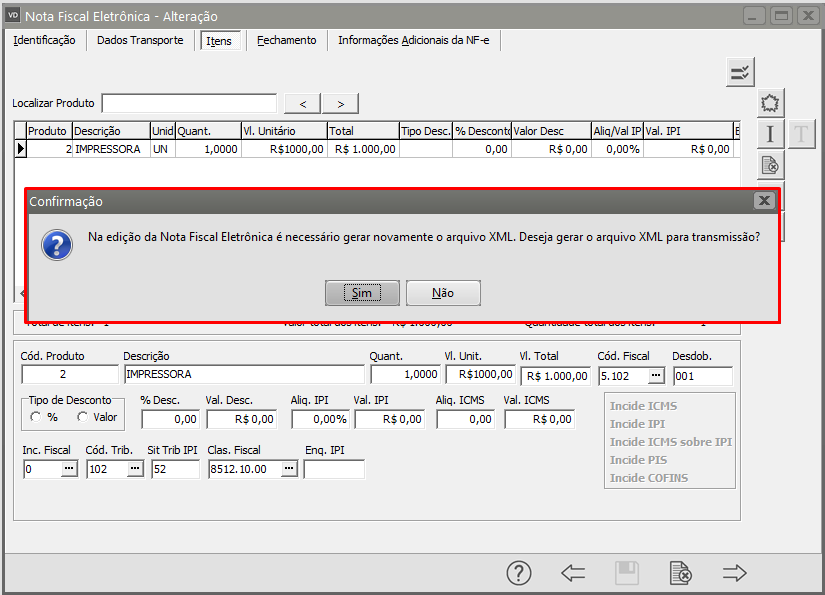Open the Clas. Fiscal lookup button
This screenshot has width=825, height=595.
[x=289, y=469]
